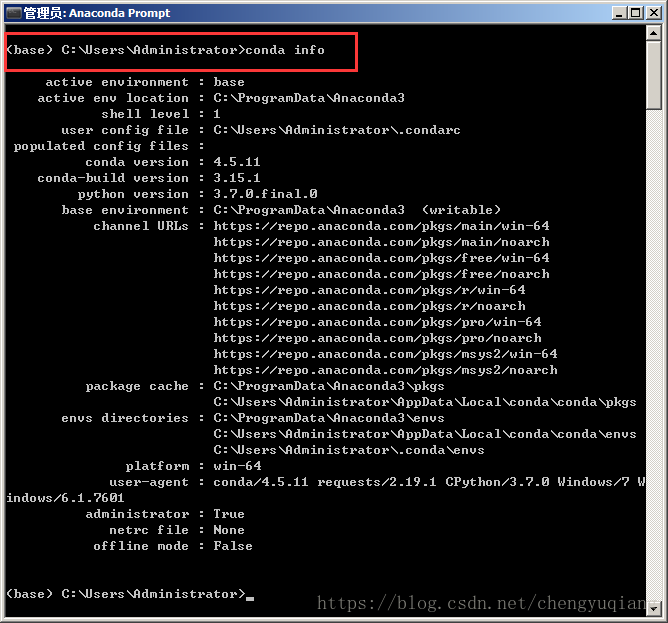Click the 'offline mode : False' line
This screenshot has height=623, width=668.
coord(173,546)
